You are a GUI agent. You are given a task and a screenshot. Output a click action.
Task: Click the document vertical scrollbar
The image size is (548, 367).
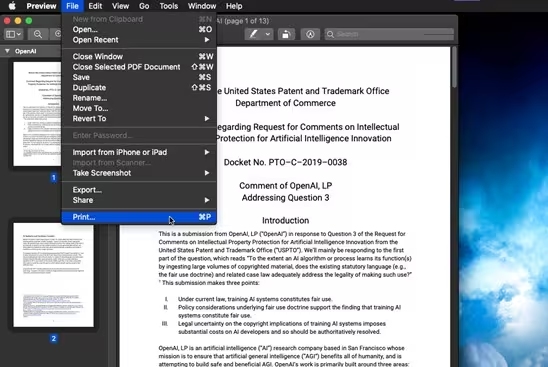pyautogui.click(x=454, y=67)
